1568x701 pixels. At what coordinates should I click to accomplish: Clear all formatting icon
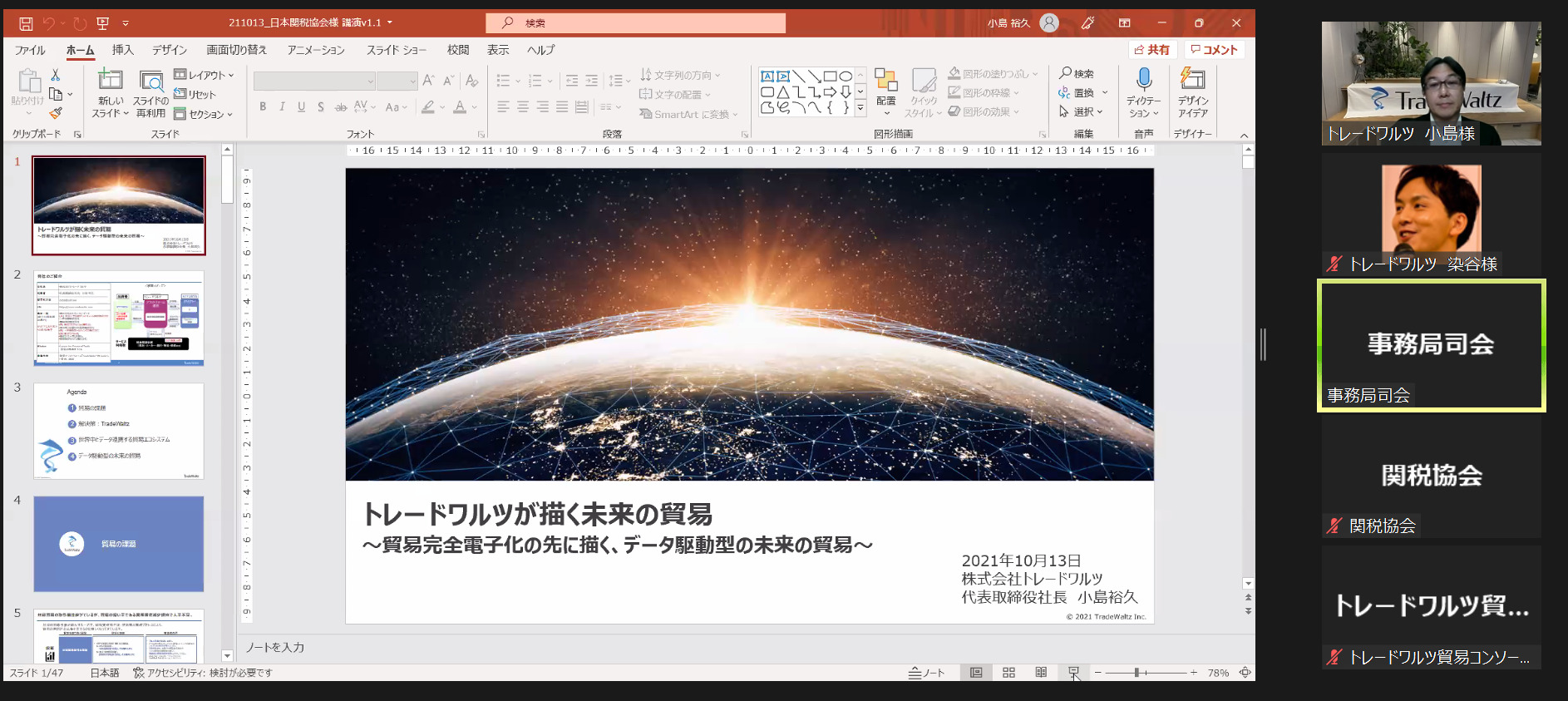471,81
